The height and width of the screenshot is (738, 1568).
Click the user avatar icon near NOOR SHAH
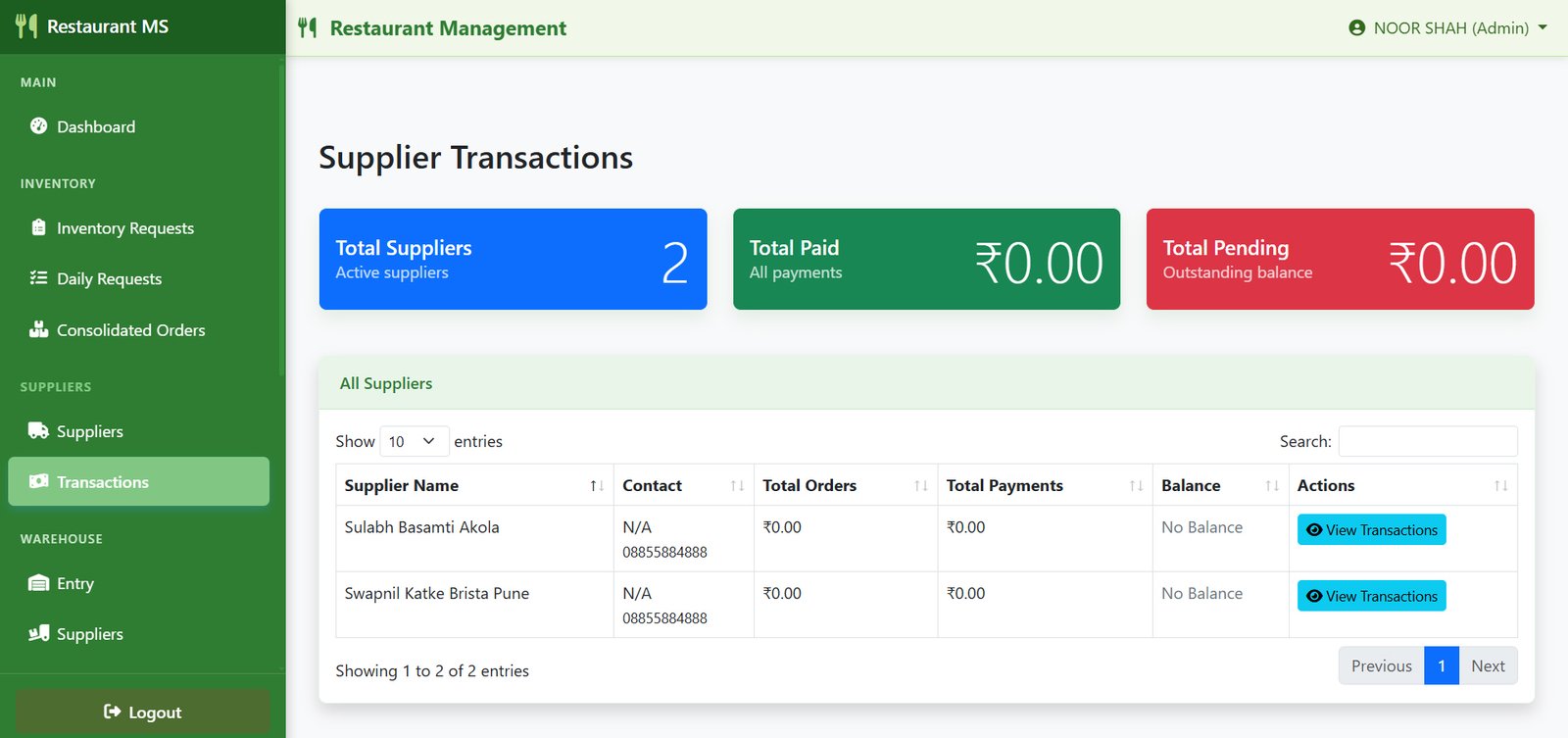[1357, 27]
